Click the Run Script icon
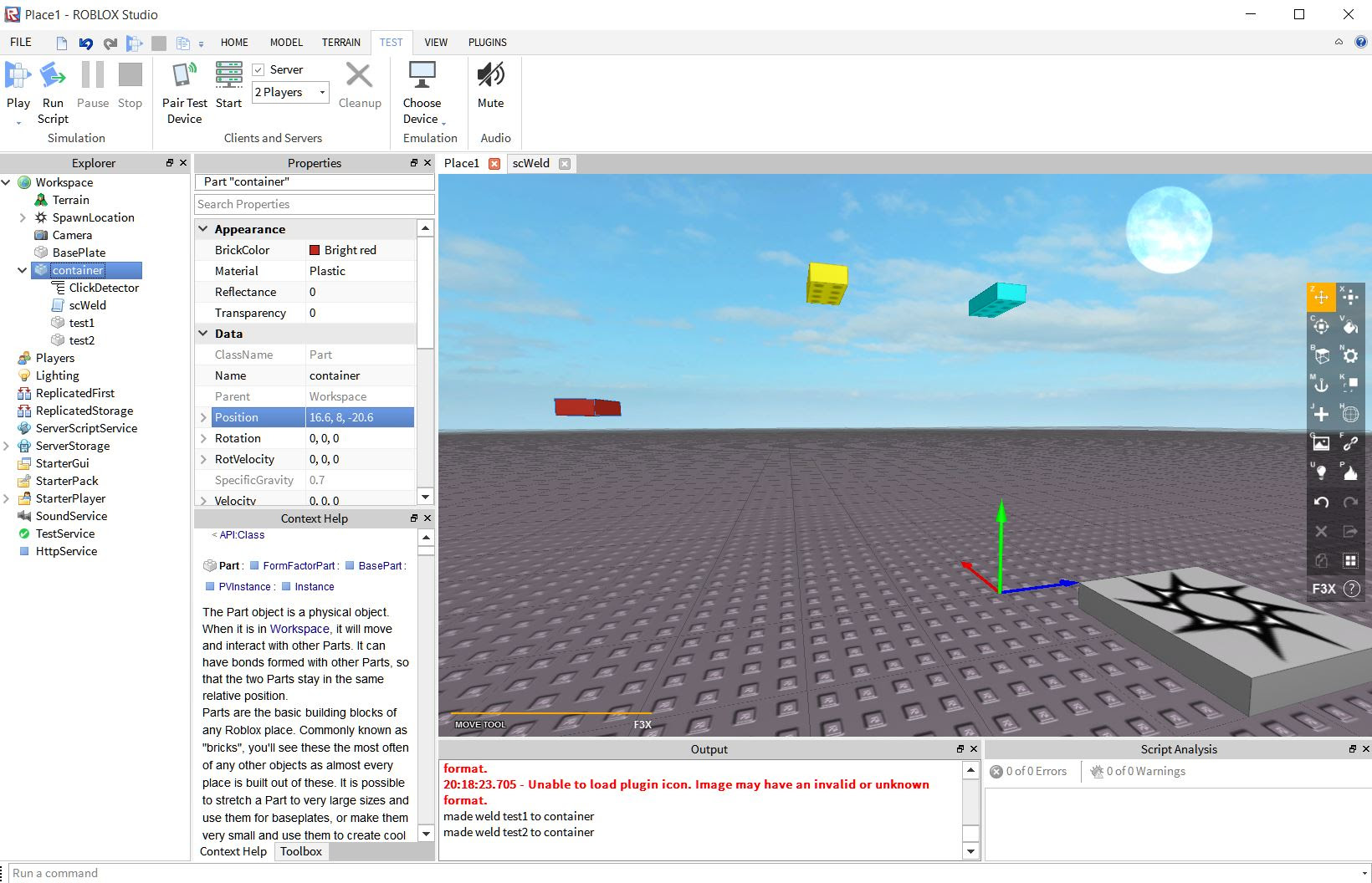 pyautogui.click(x=53, y=75)
